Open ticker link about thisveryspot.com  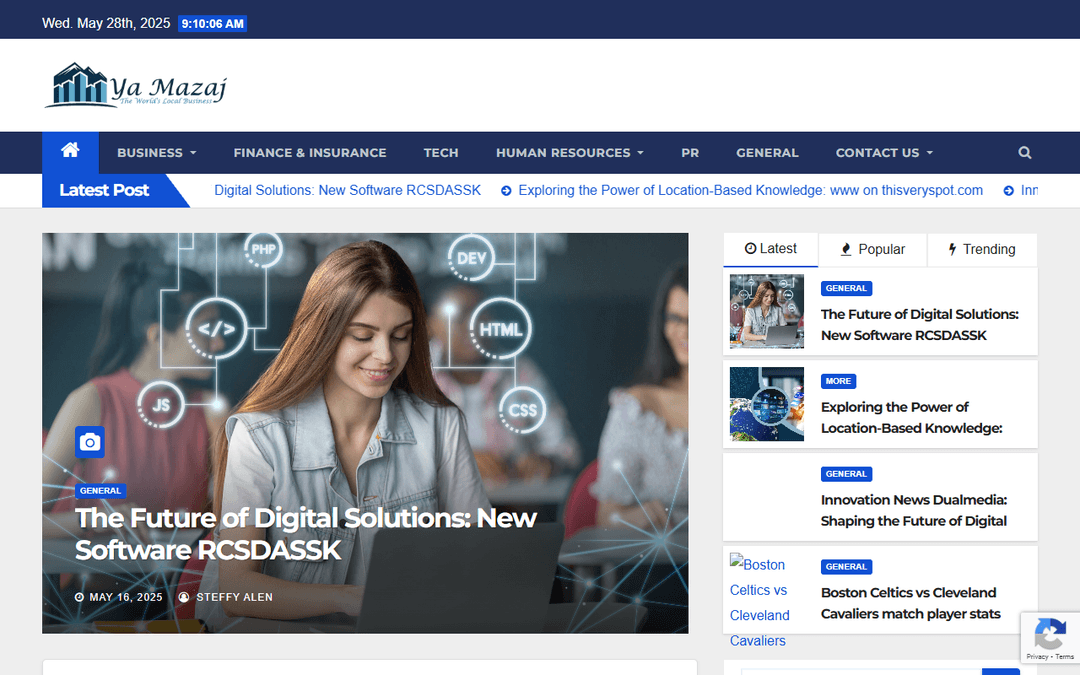[x=750, y=190]
